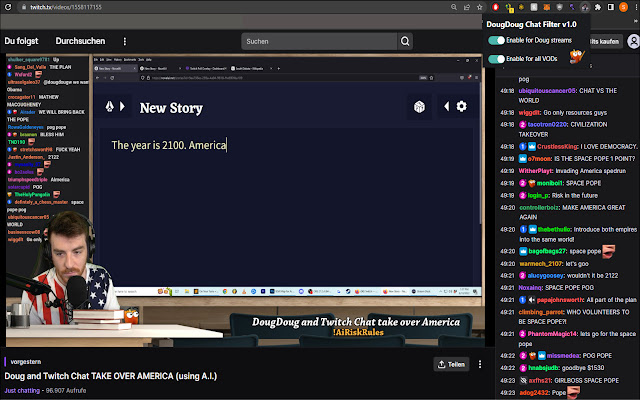
Task: Open chat user papajohnsworth
Action: coord(560,300)
